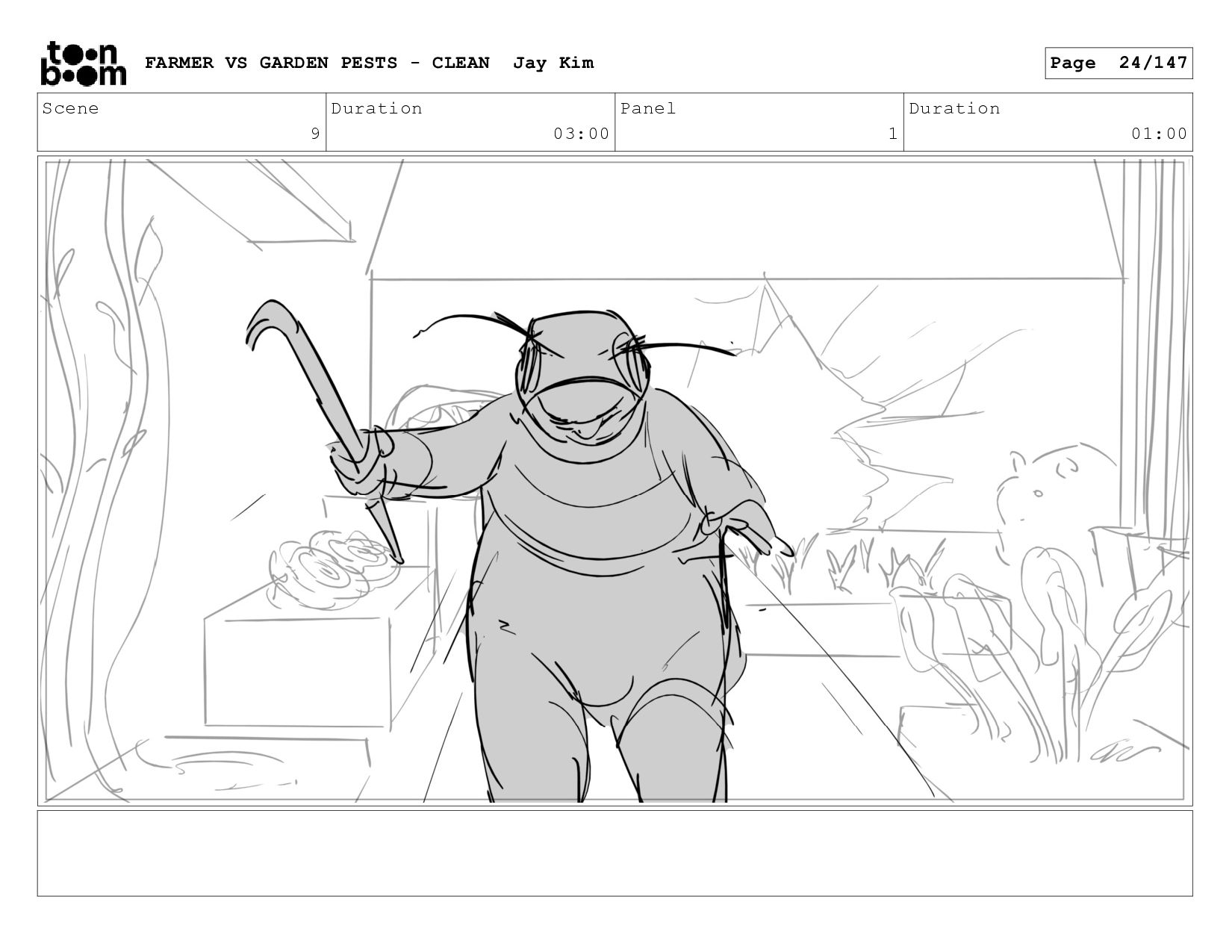Click the storyboard panel drawing
The image size is (1232, 952).
point(615,481)
